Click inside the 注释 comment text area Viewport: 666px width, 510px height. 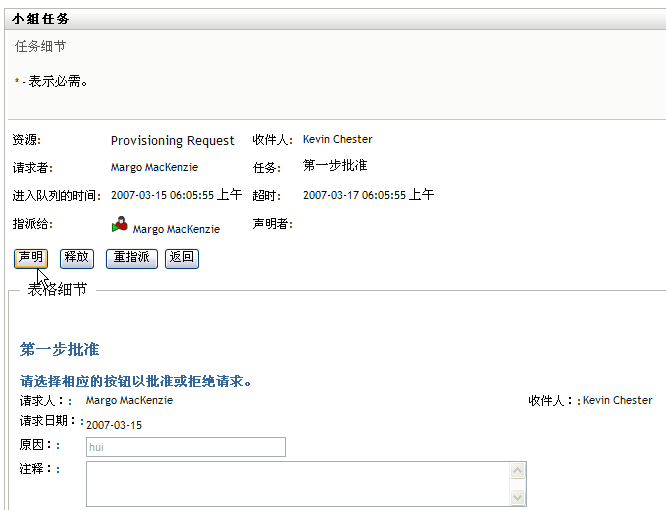[x=297, y=484]
